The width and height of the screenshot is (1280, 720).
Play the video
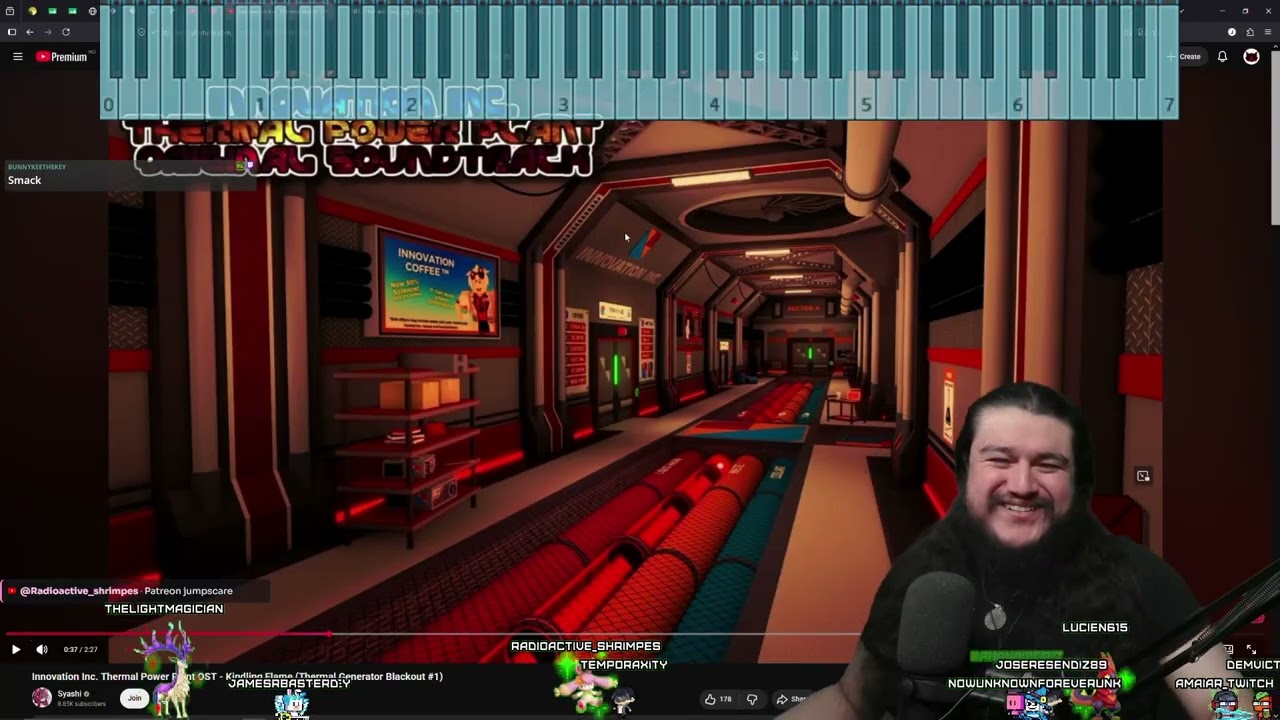point(16,650)
